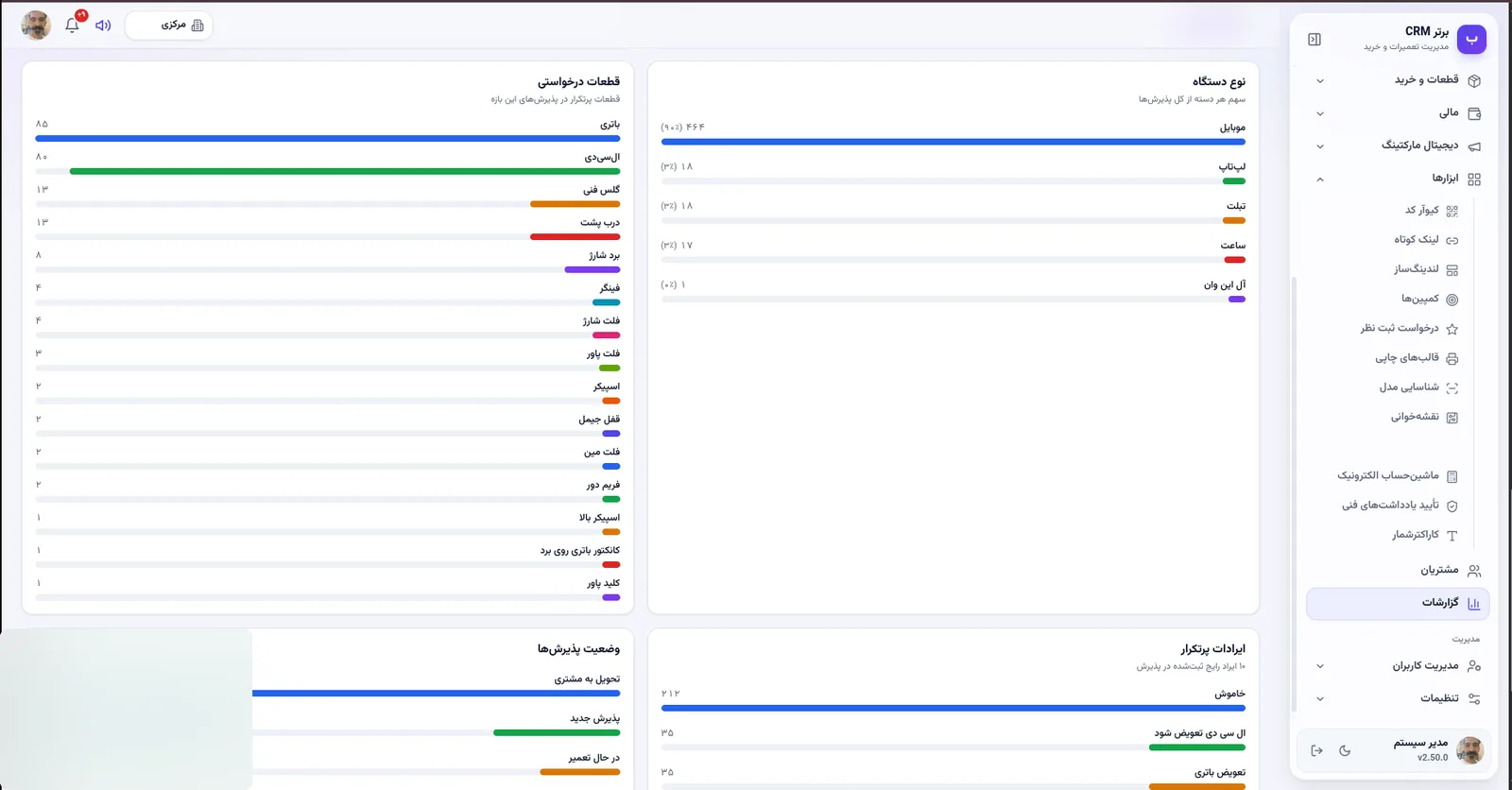
Task: Expand the مدیریت کاربران menu
Action: point(1399,666)
